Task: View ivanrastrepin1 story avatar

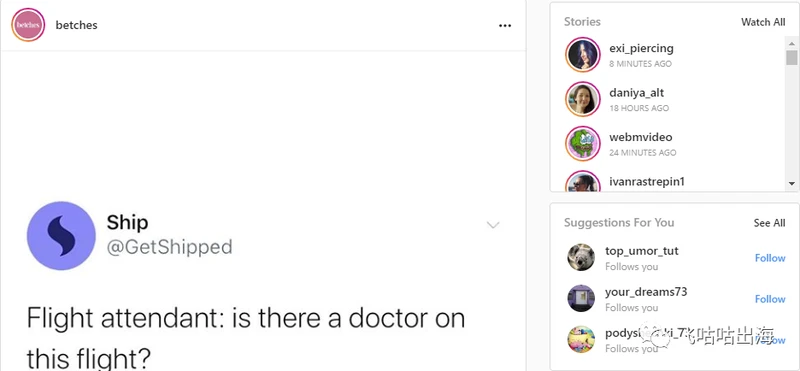Action: (583, 181)
